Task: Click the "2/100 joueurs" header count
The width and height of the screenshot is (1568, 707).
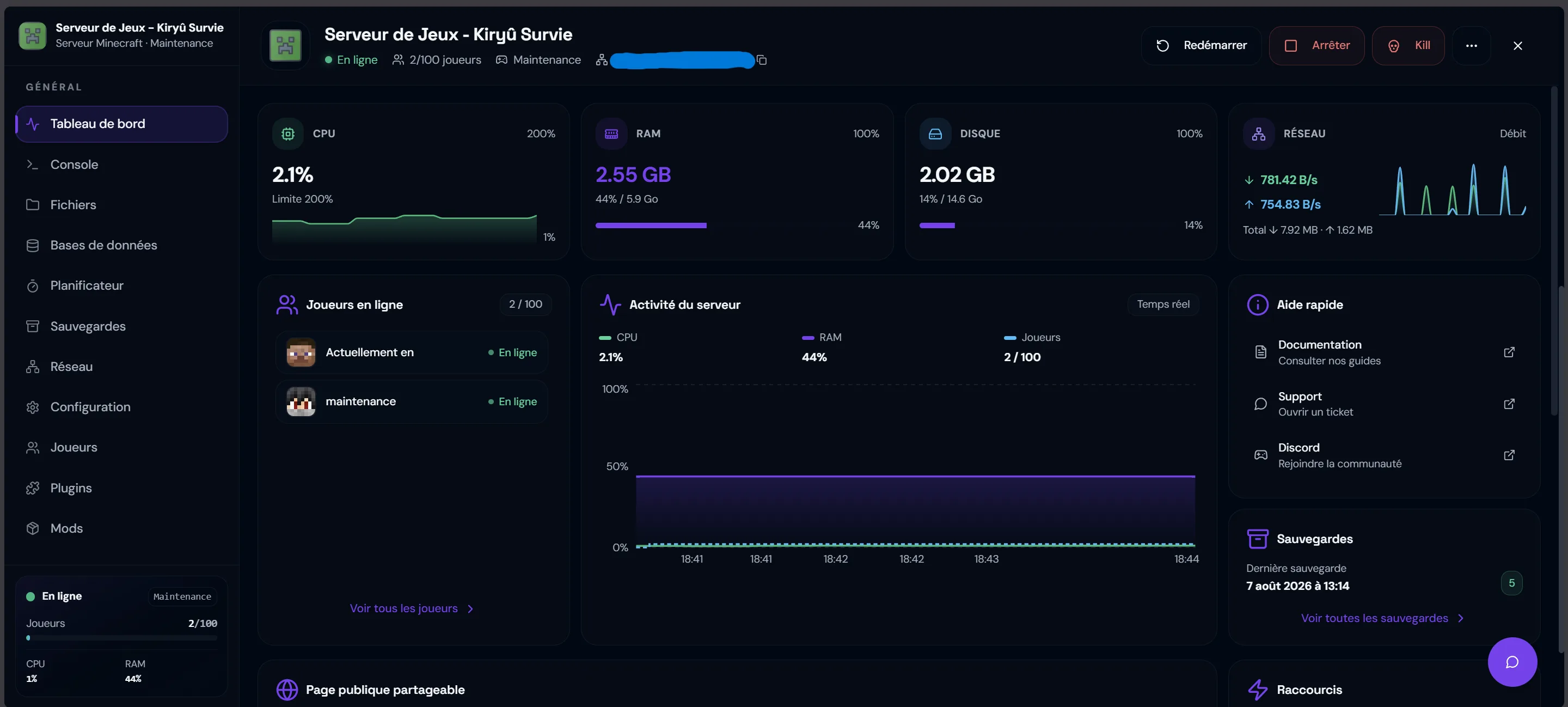Action: click(445, 60)
